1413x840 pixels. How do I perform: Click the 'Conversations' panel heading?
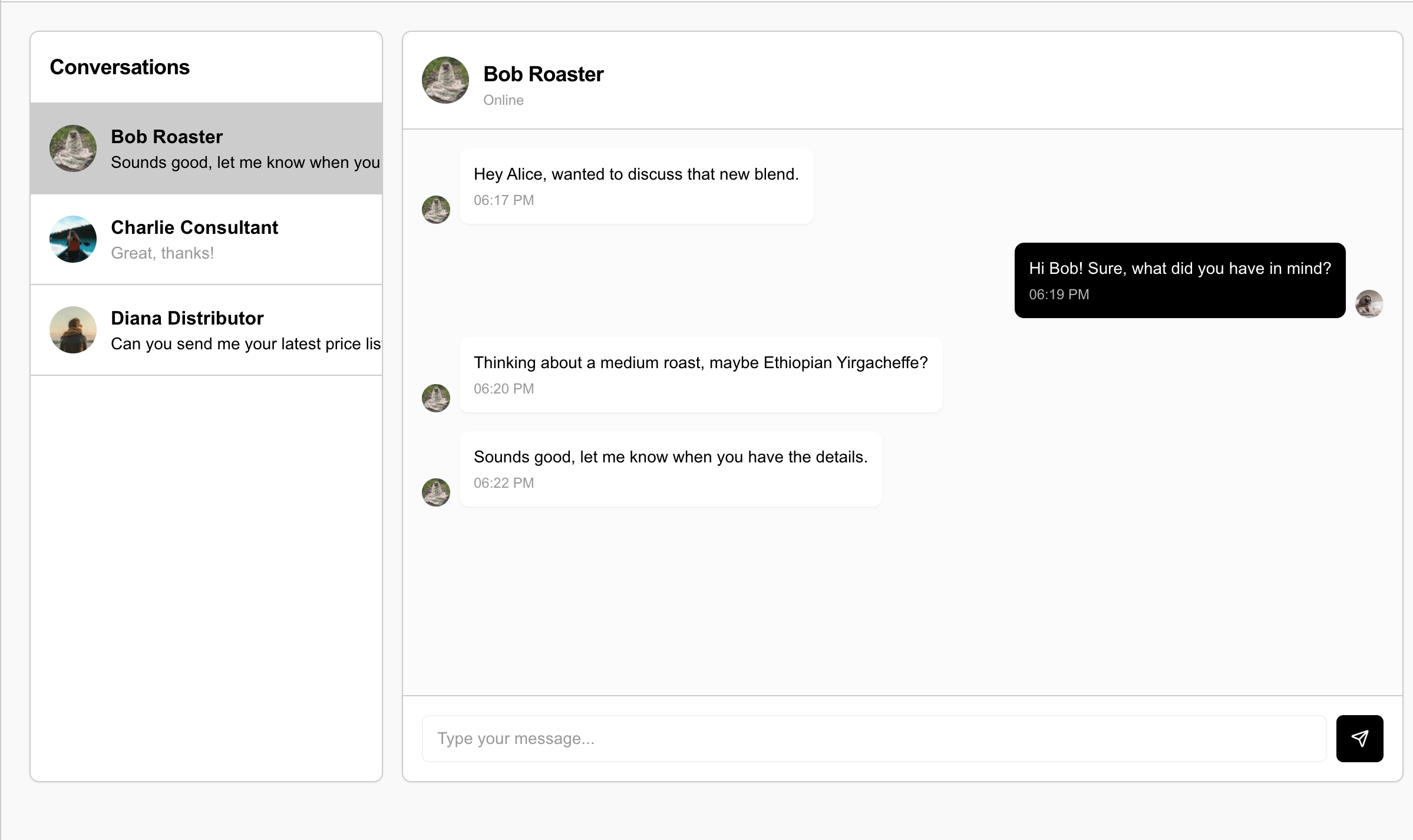(120, 67)
